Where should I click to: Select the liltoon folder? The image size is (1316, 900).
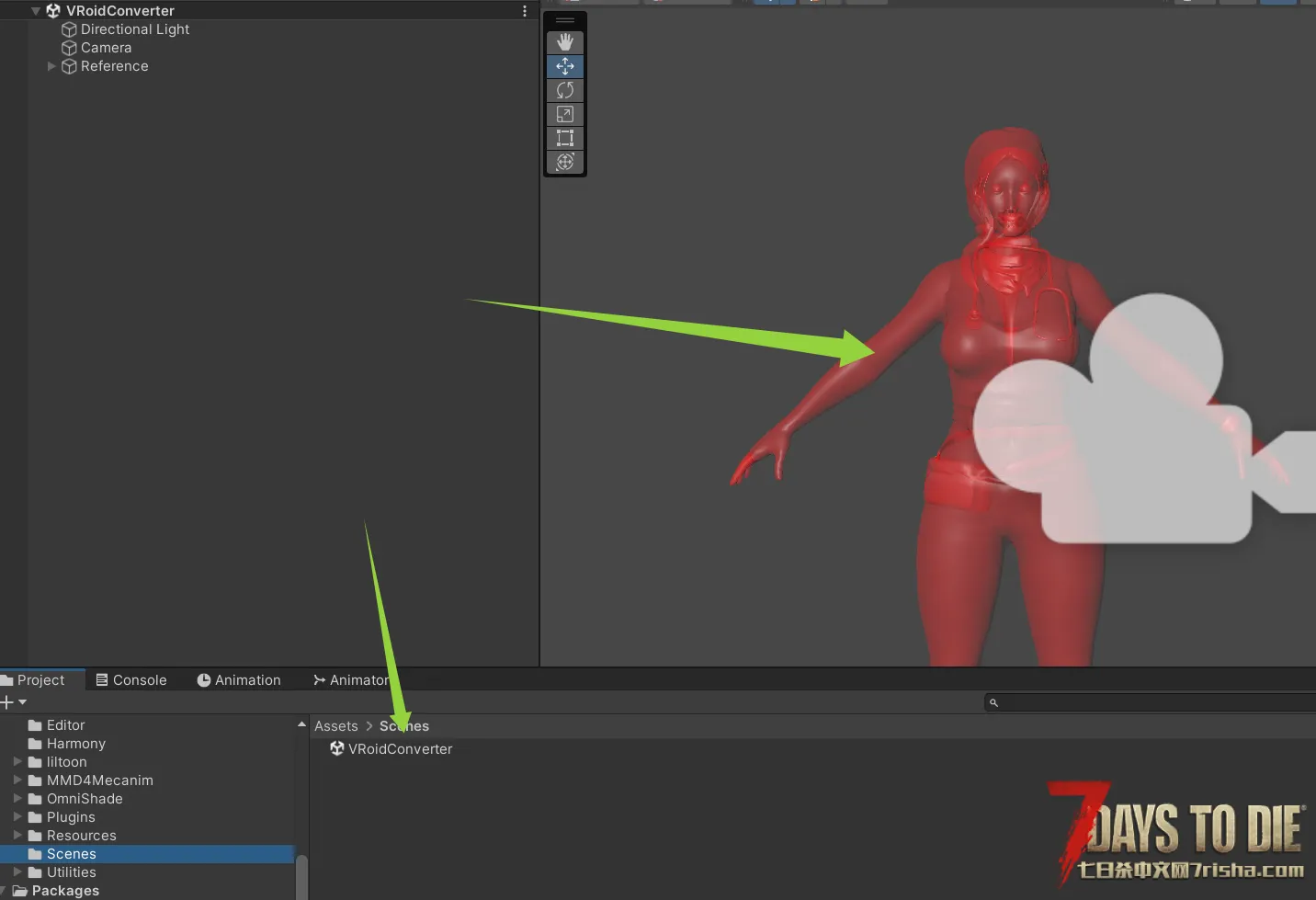pos(66,762)
